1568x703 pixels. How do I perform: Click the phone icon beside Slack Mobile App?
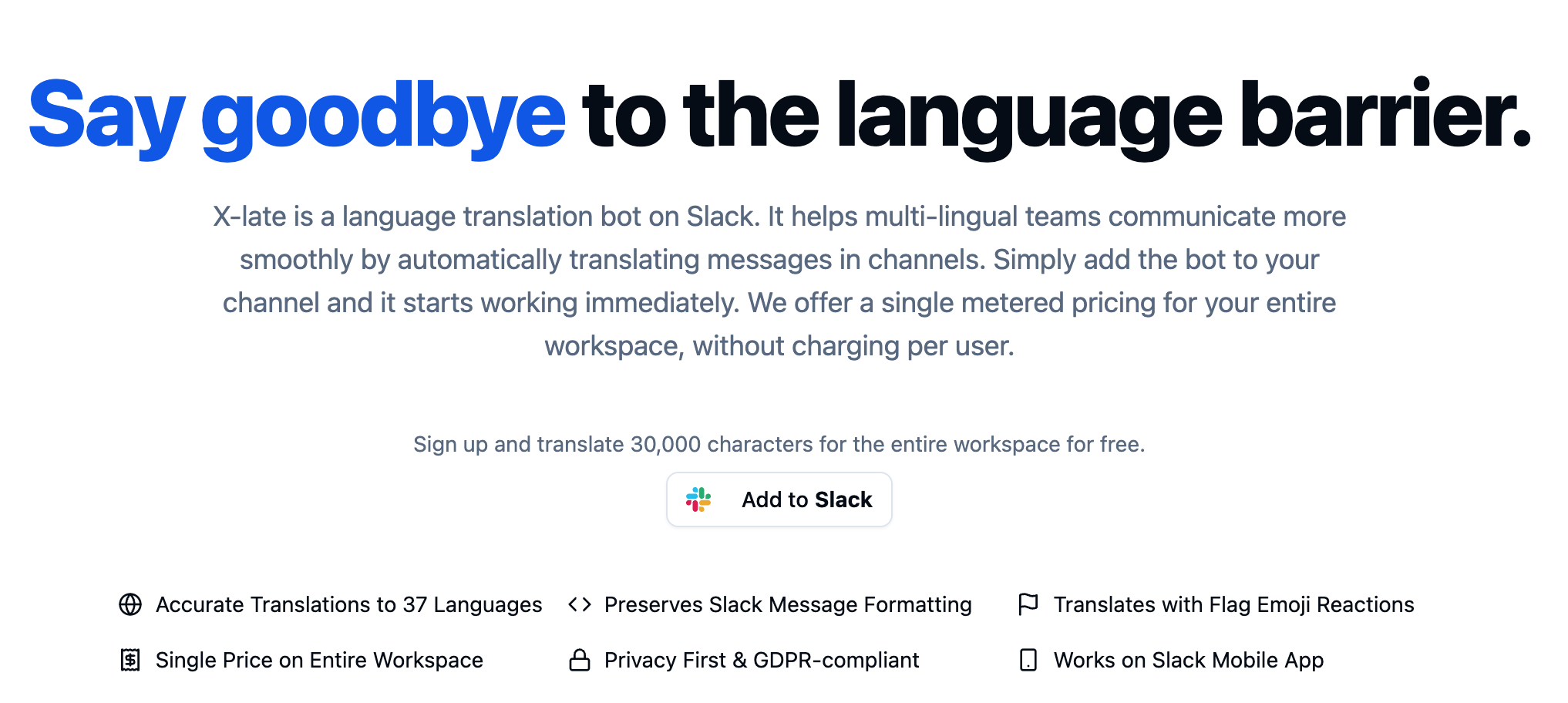click(1028, 660)
